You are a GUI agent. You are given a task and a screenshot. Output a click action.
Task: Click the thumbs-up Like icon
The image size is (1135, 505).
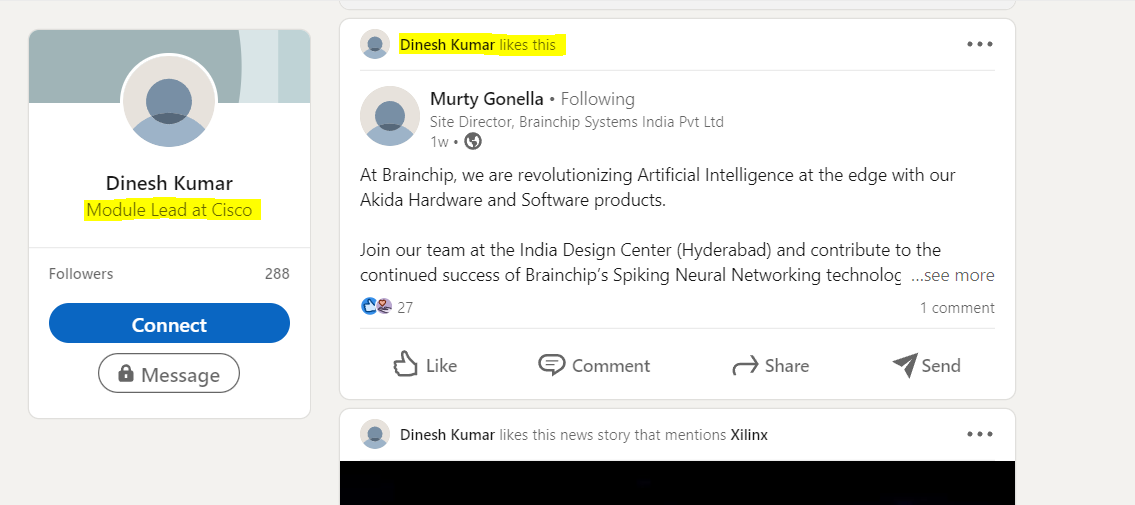[x=405, y=365]
